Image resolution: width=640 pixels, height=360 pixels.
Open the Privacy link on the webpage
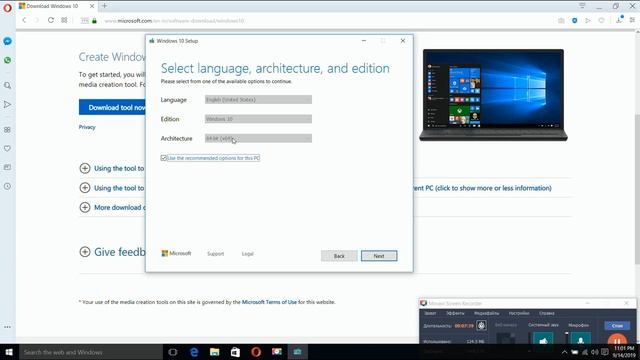coord(87,127)
